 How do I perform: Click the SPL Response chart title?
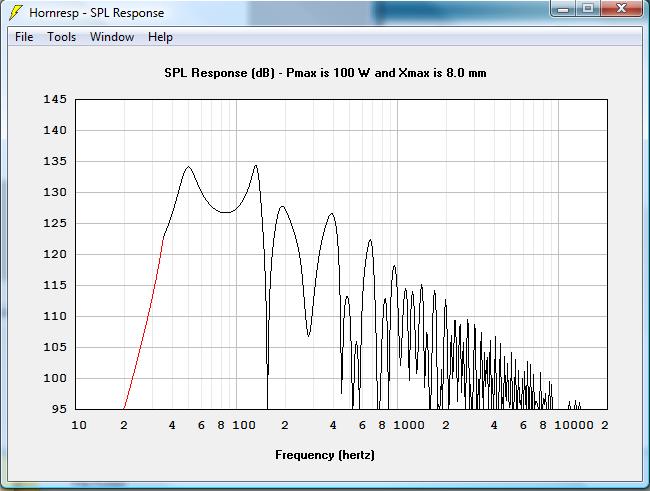click(325, 73)
